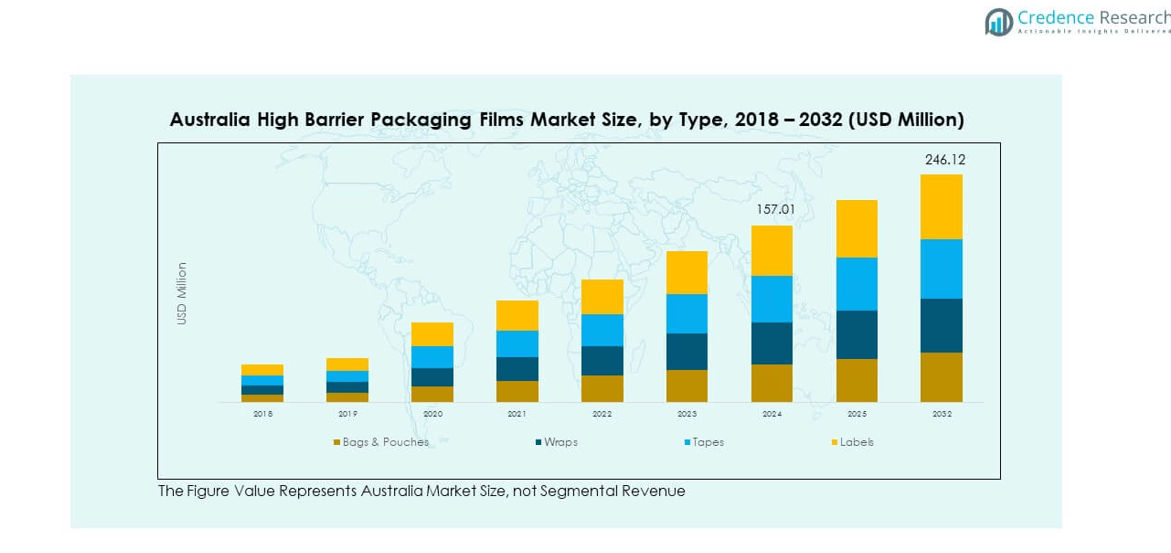Select the 246.12 value label above 2032
The width and height of the screenshot is (1171, 553).
pos(944,159)
